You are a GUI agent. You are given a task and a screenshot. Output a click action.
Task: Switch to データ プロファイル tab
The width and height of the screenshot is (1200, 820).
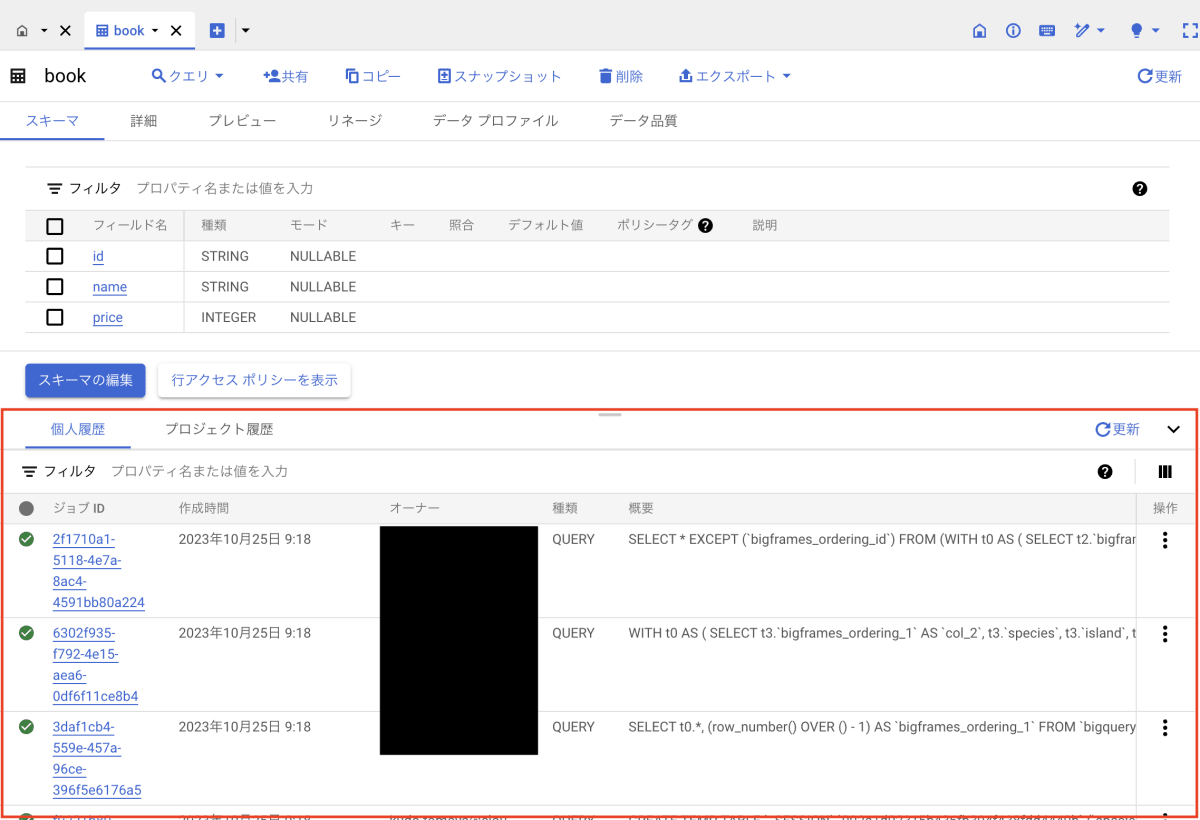pos(495,120)
